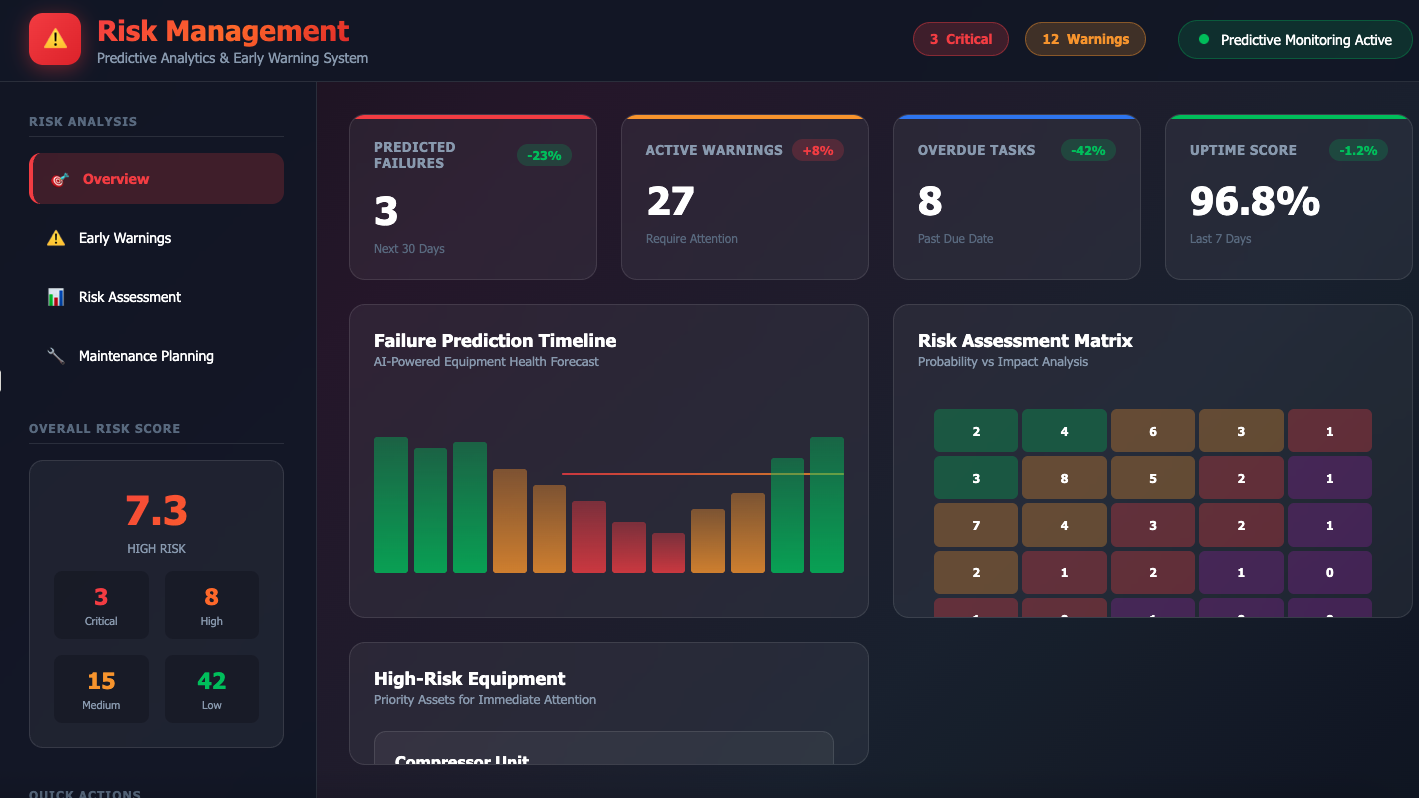Open the Predicted Failures stat card

[x=472, y=198]
